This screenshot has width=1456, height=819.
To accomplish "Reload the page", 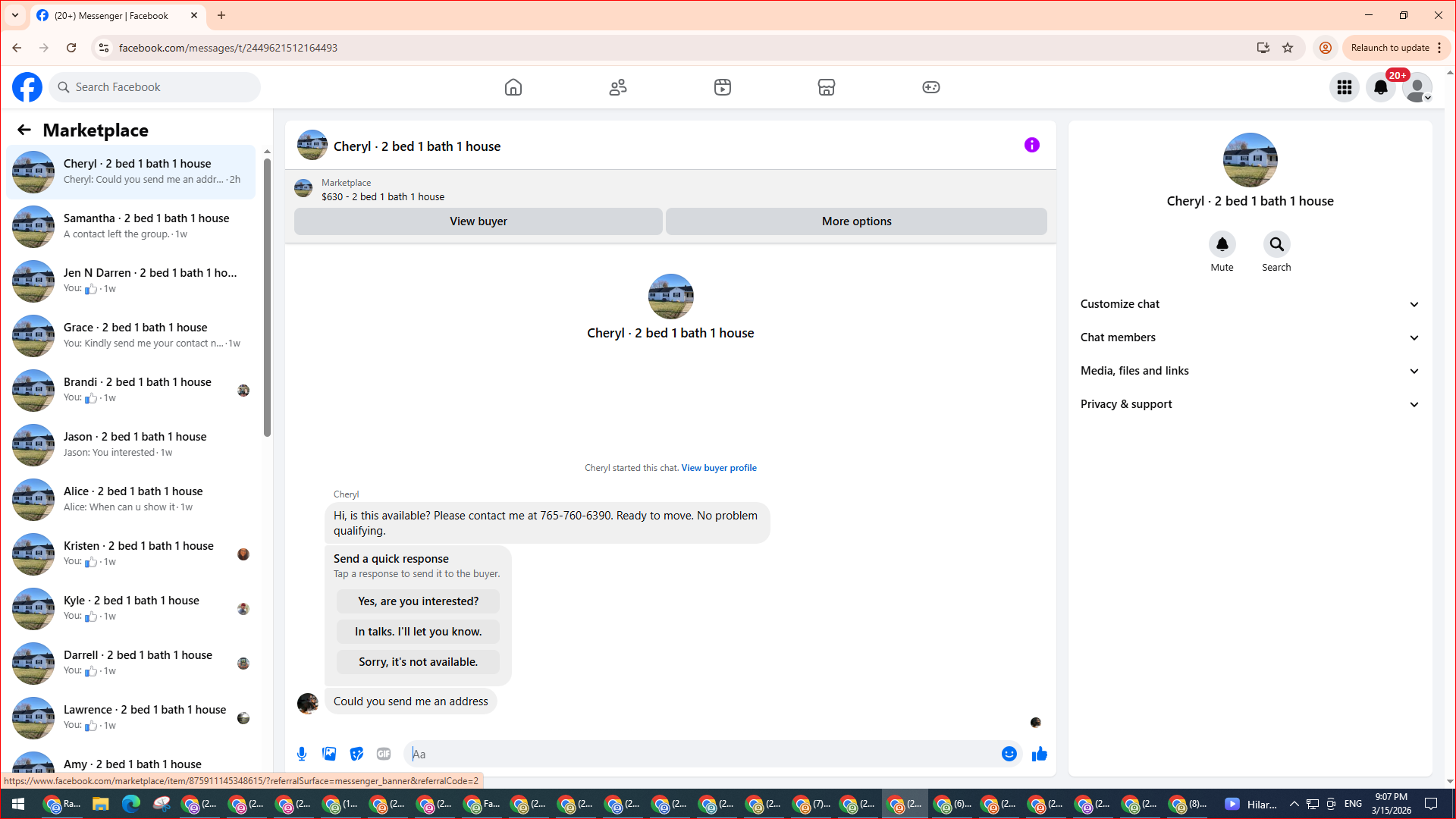I will coord(71,48).
